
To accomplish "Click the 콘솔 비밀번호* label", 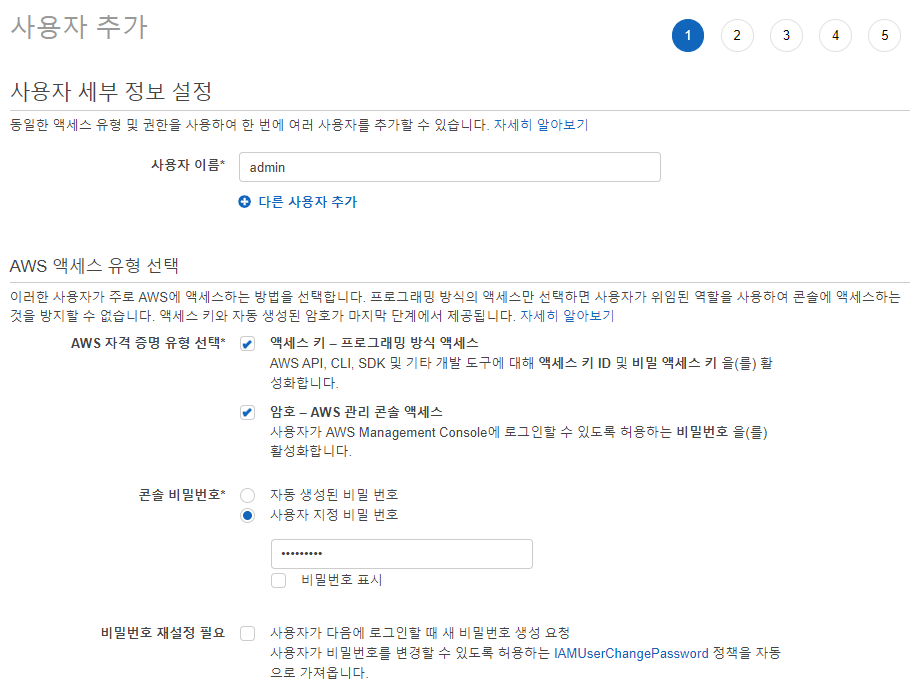I will [x=182, y=495].
